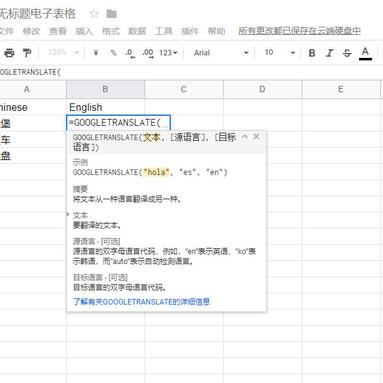Open the 123 number format dropdown
The image size is (383, 383).
168,53
